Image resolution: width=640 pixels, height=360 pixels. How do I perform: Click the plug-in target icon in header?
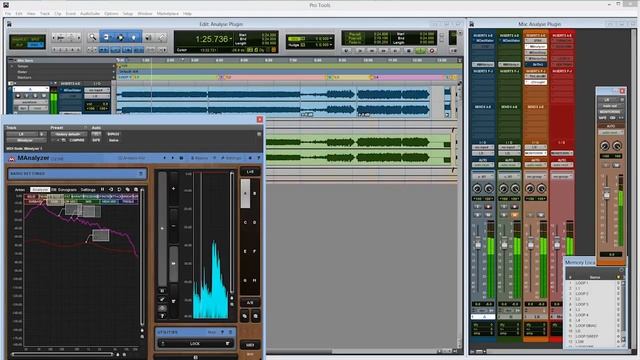click(259, 134)
